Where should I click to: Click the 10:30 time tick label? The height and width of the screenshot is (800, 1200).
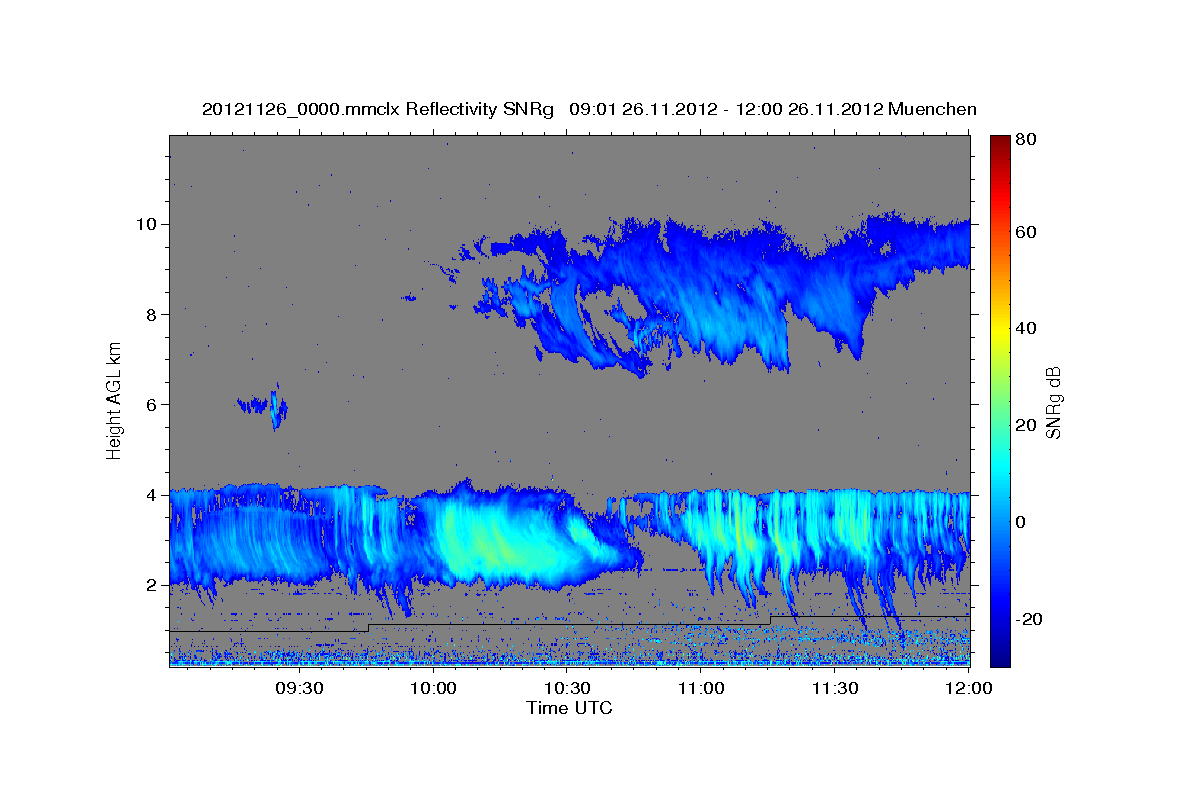coord(567,689)
